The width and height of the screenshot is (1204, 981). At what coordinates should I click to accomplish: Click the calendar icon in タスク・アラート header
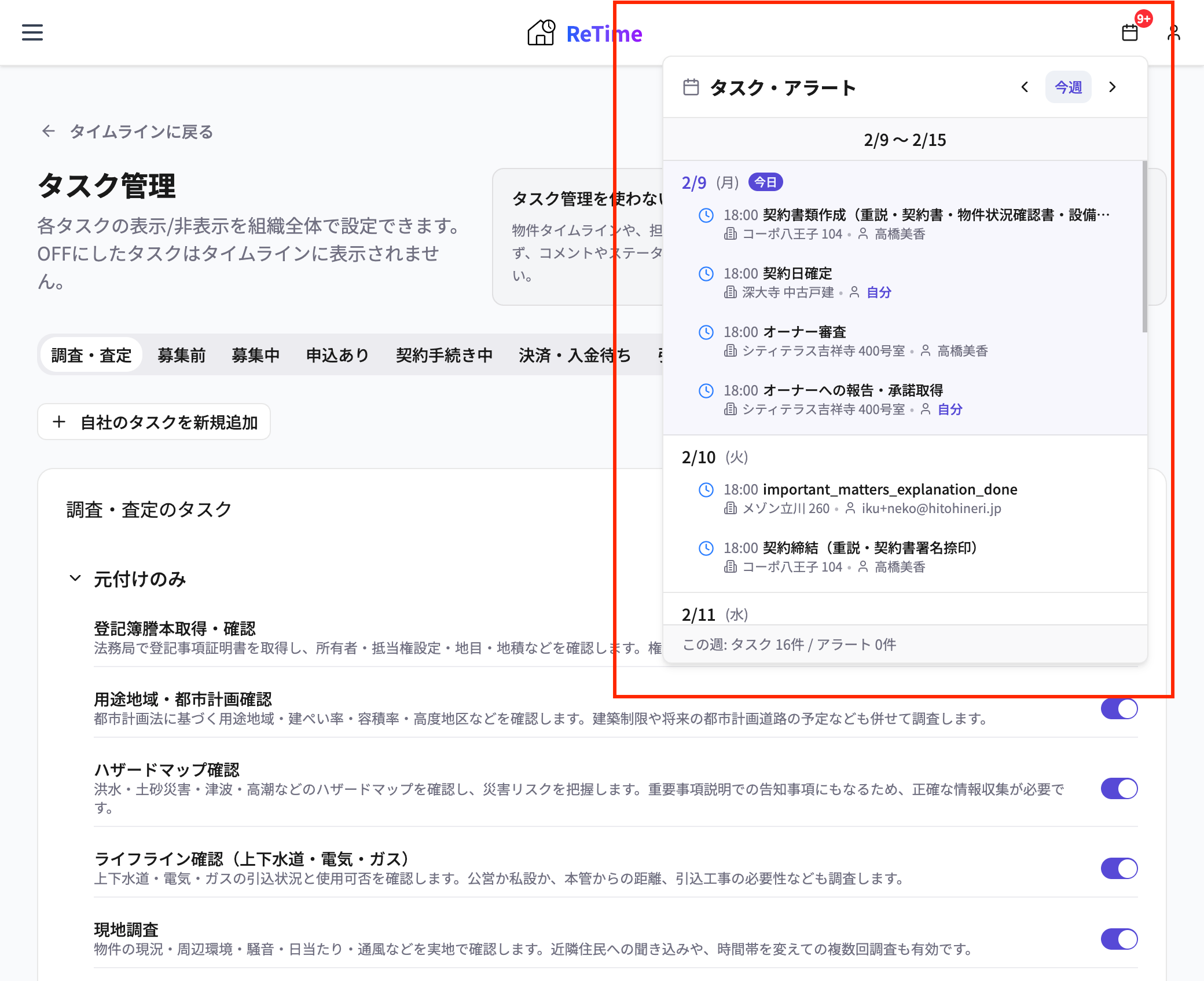(691, 87)
